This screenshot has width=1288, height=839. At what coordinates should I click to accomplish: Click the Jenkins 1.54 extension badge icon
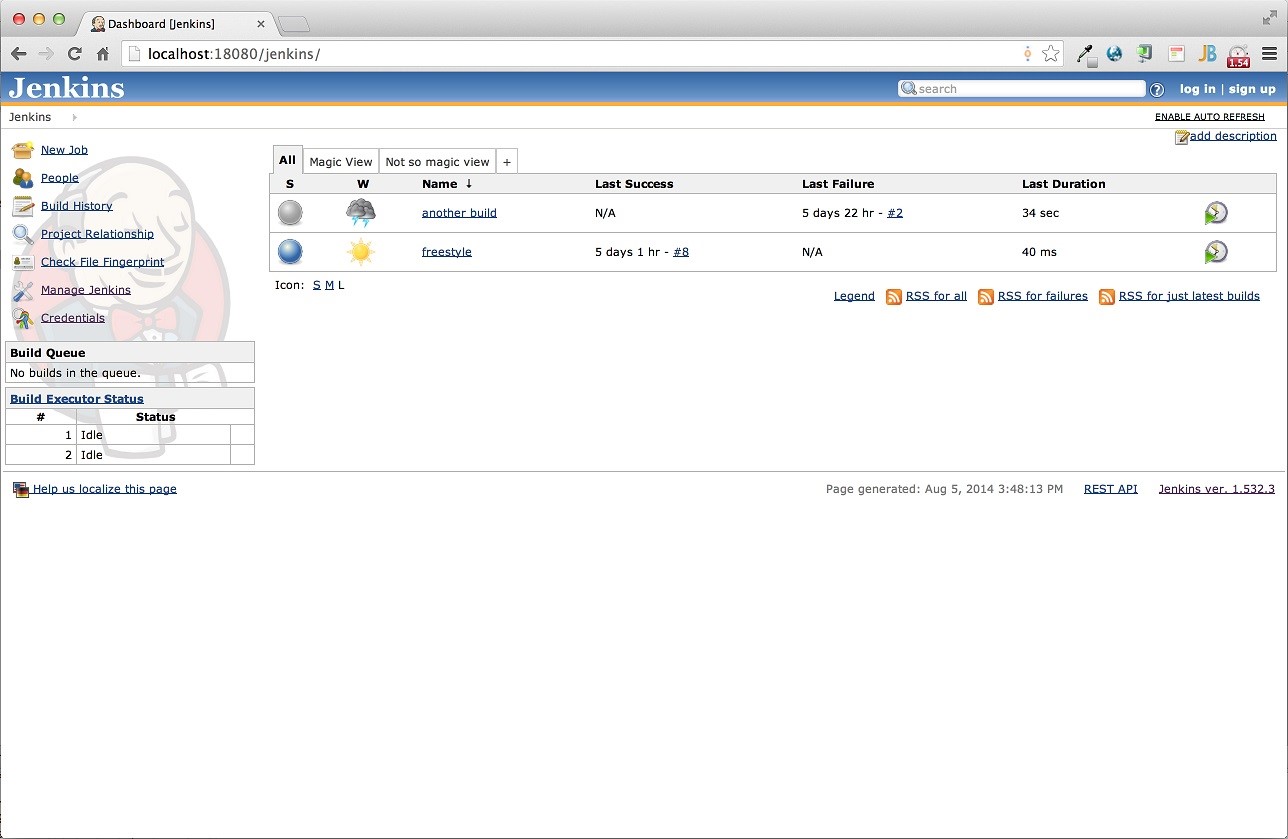(1239, 55)
